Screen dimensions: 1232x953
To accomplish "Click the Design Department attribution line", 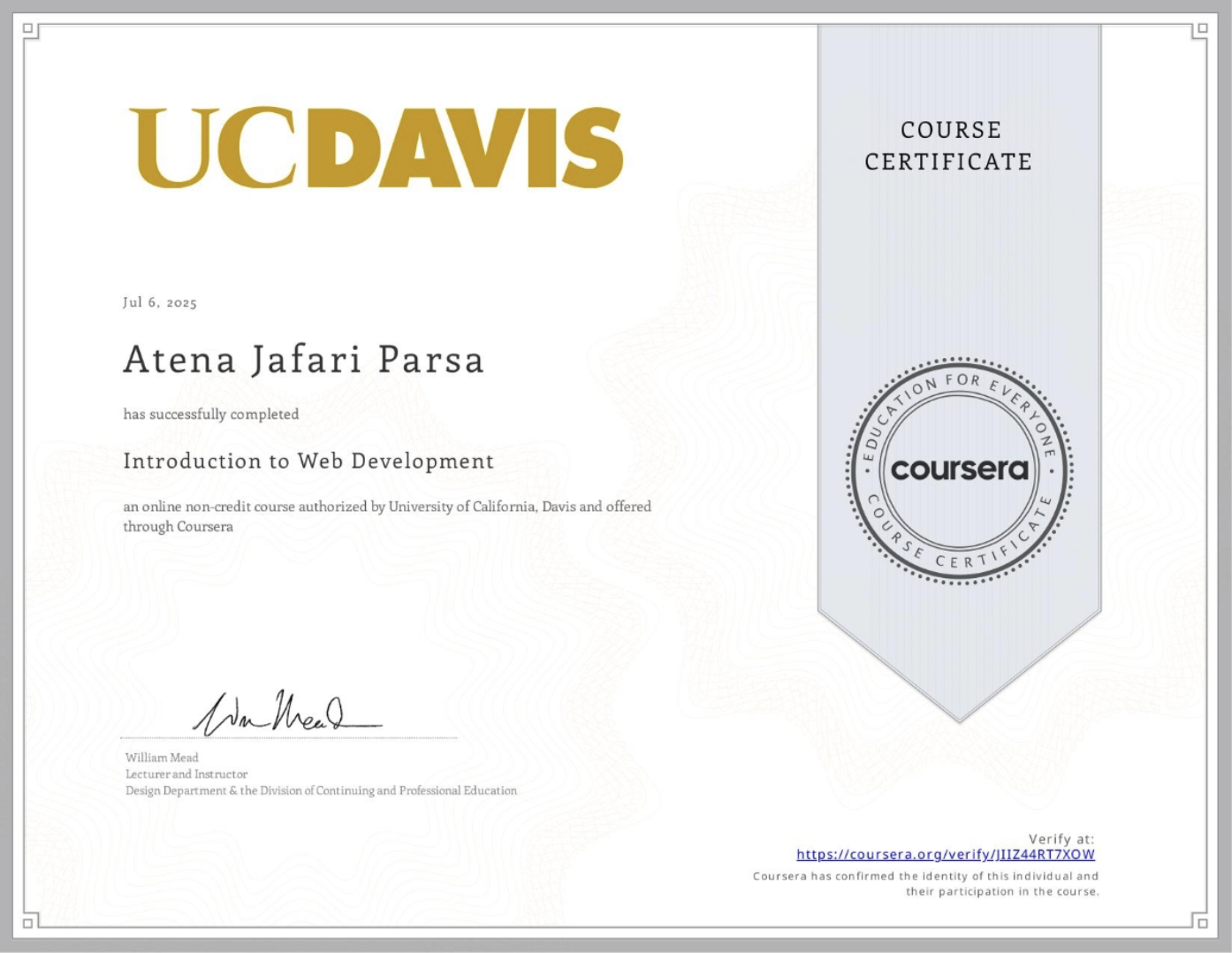I will (321, 790).
